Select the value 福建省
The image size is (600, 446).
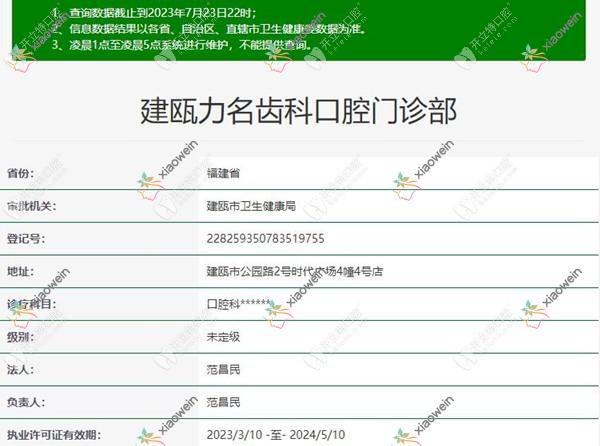tap(223, 173)
